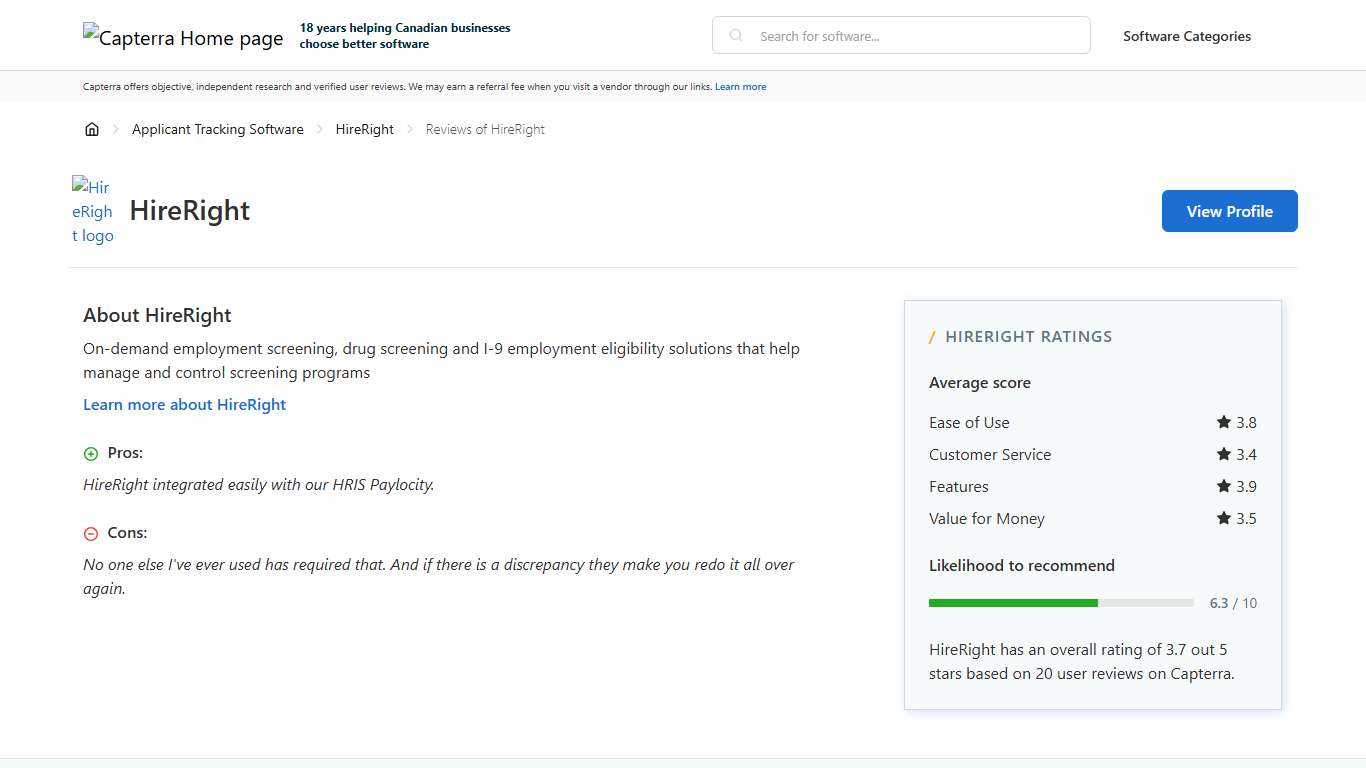Image resolution: width=1366 pixels, height=768 pixels.
Task: Focus the Search for software field
Action: [x=915, y=36]
